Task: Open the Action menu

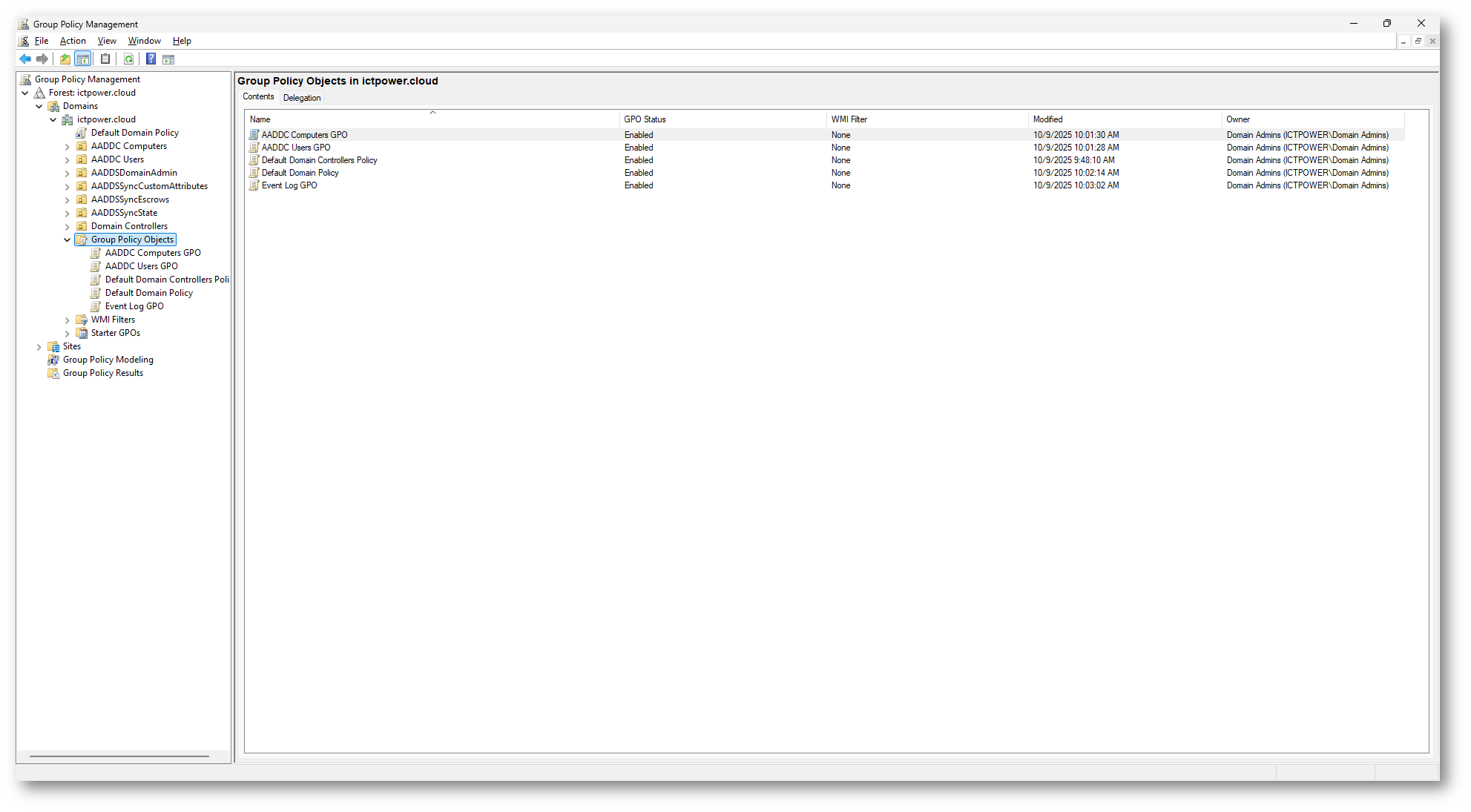Action: coord(73,41)
